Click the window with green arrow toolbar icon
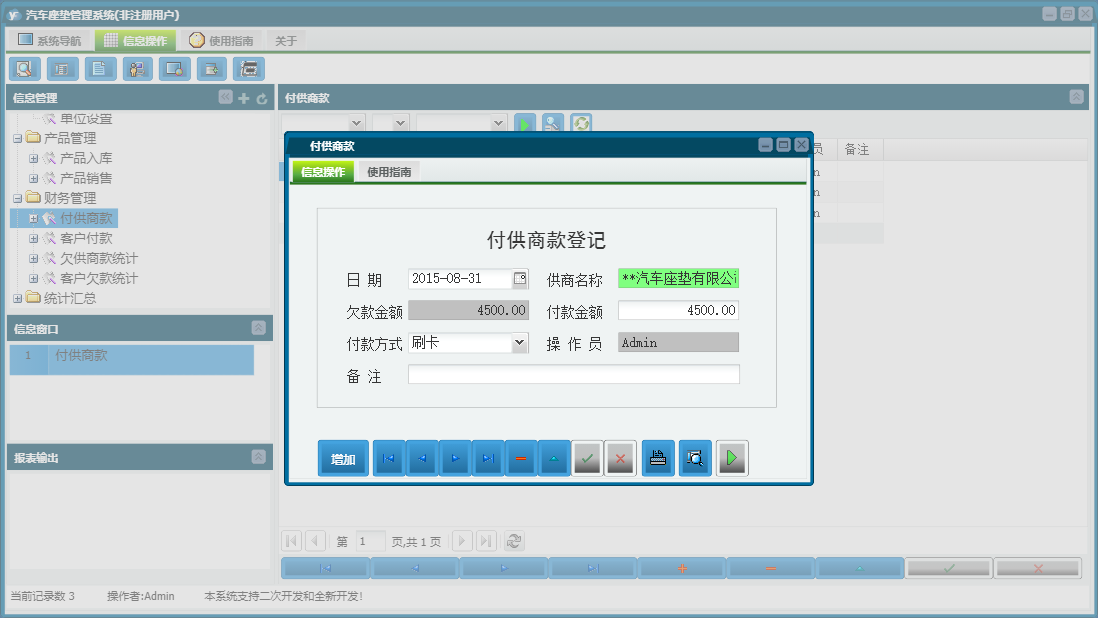Screen dimensions: 1098x618 211,69
